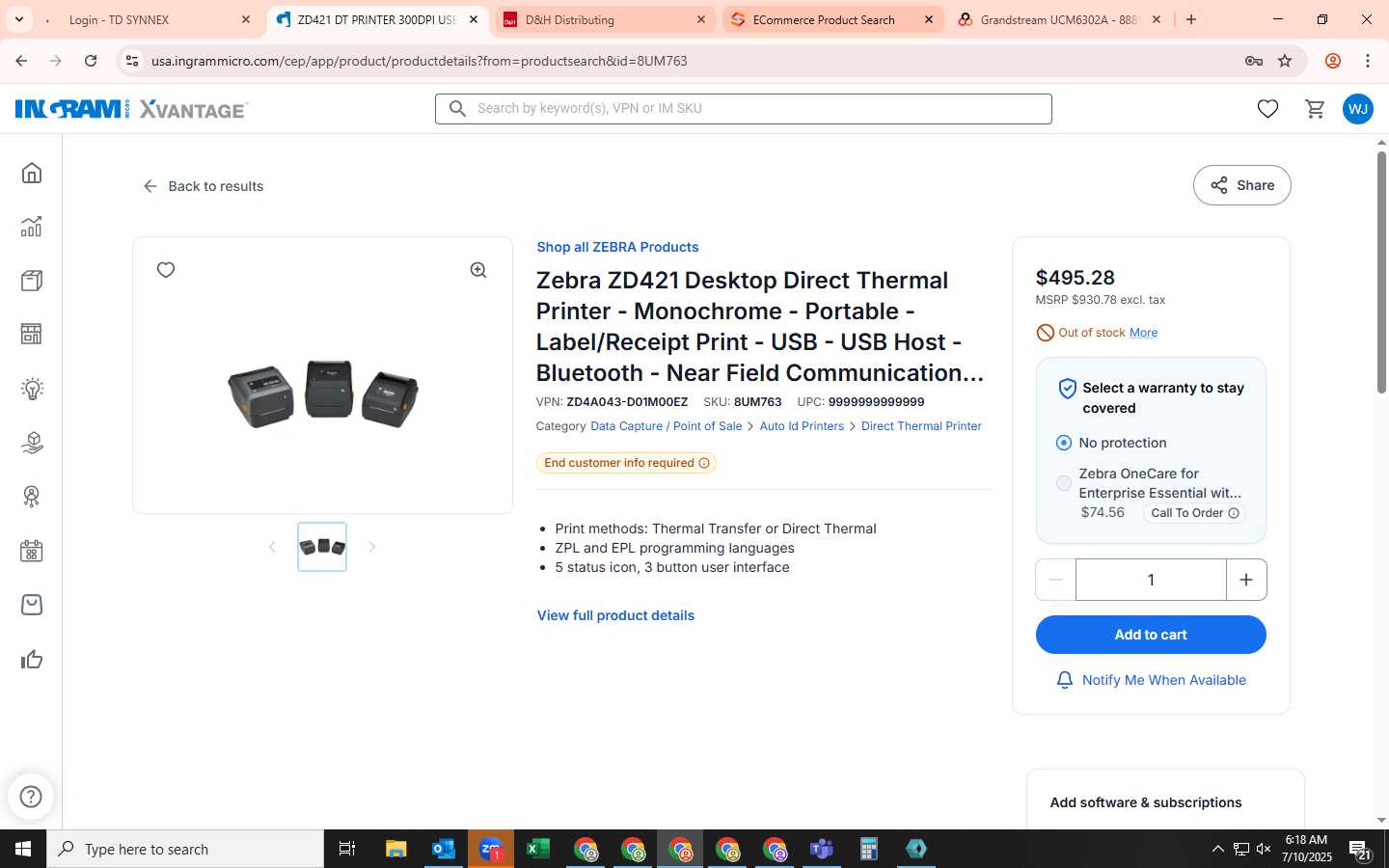1389x868 pixels.
Task: Bookmark this page with star icon
Action: coord(1285,61)
